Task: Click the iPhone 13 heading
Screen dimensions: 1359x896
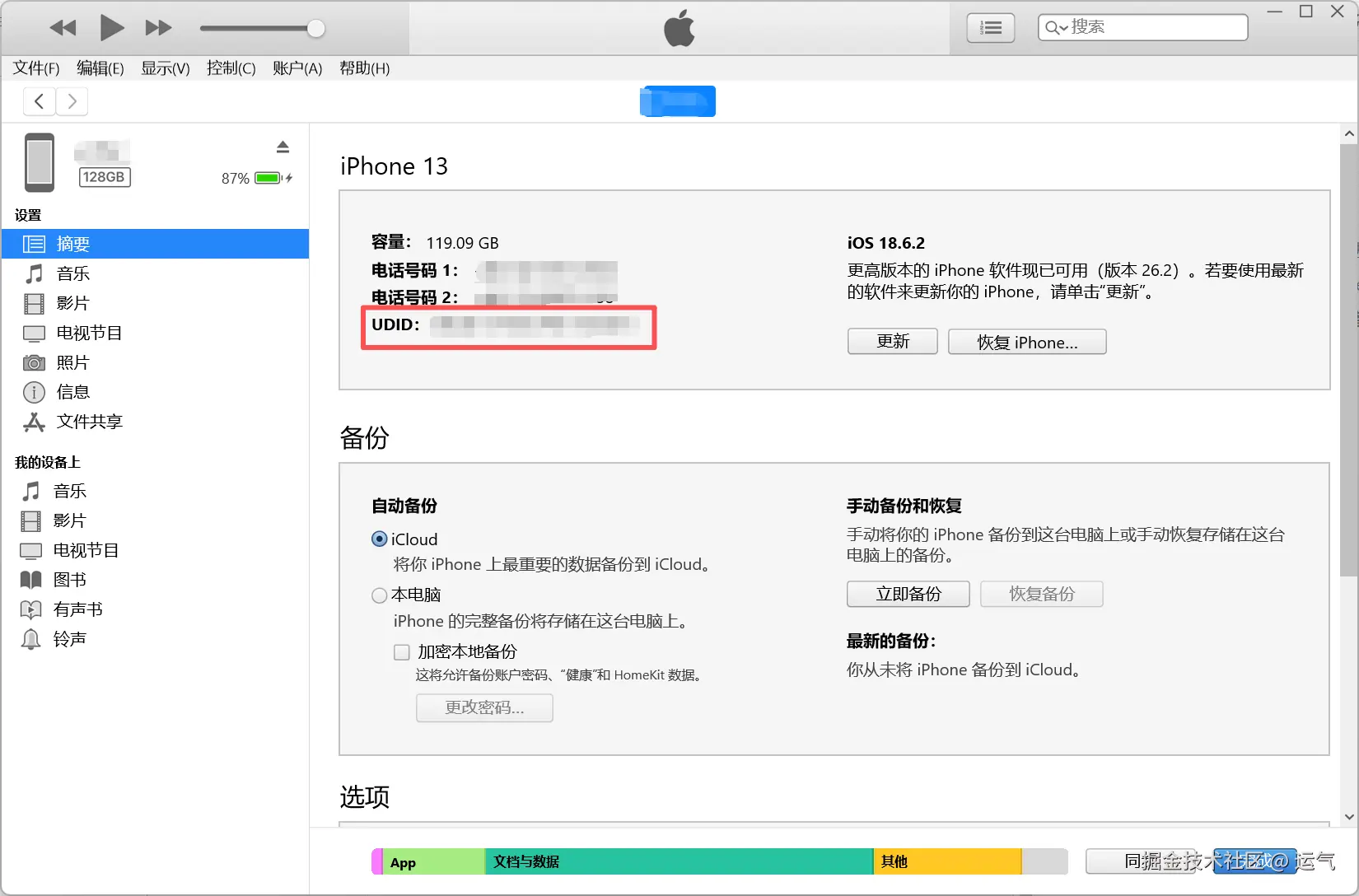Action: point(394,166)
